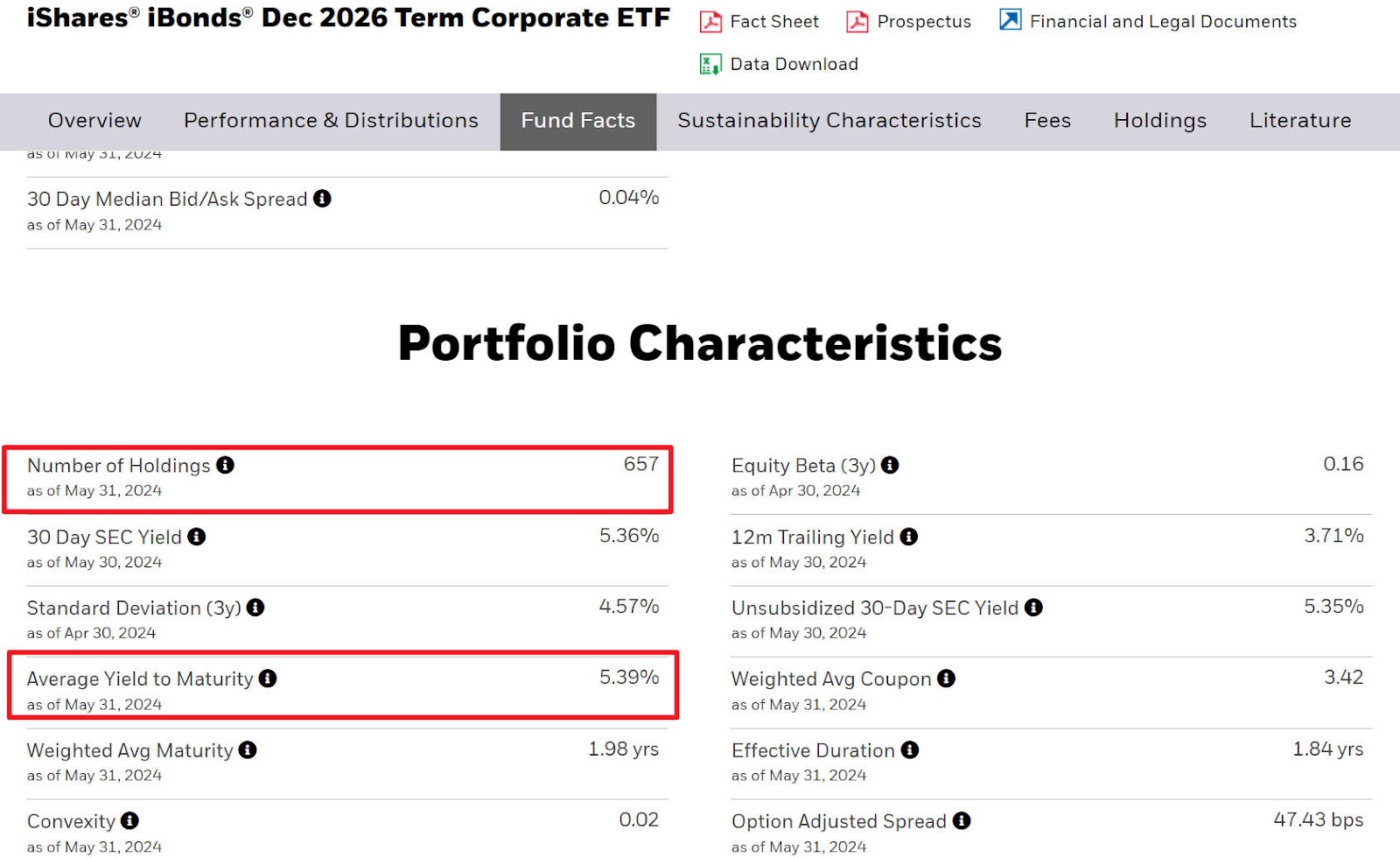Click the Financial and Legal Documents arrow icon

pyautogui.click(x=1011, y=20)
